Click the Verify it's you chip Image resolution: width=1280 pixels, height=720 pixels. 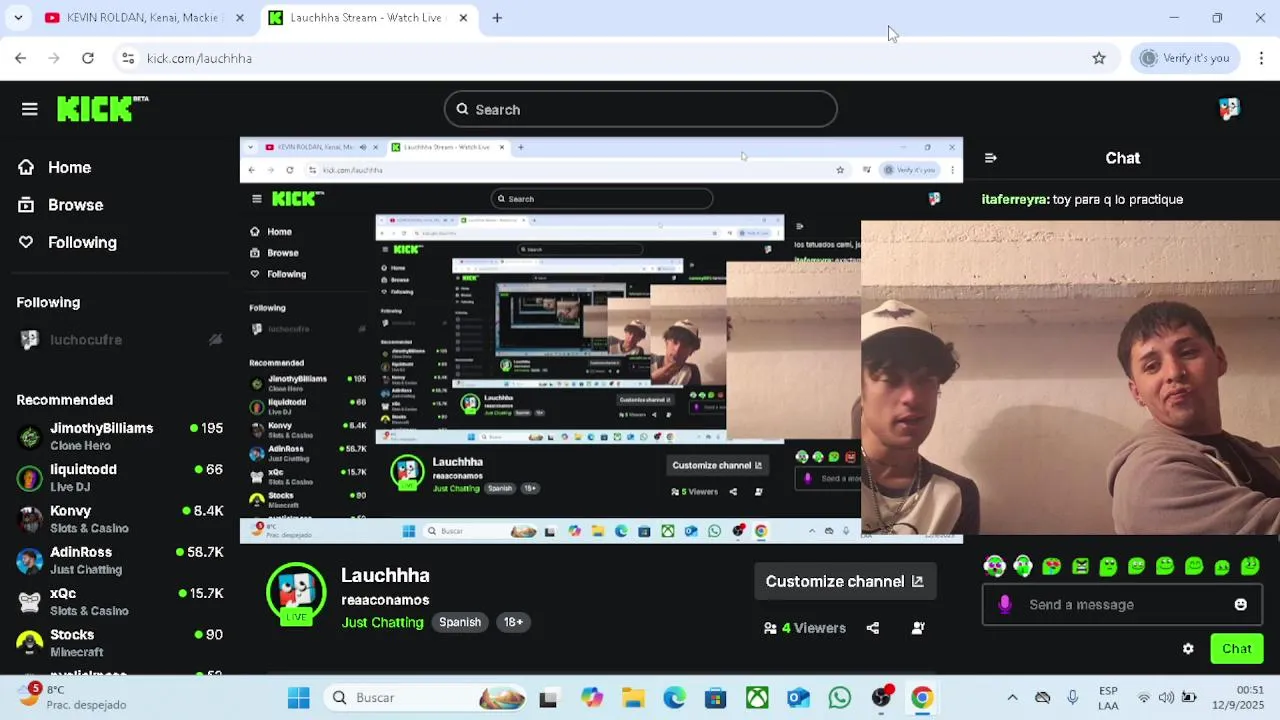[1185, 58]
